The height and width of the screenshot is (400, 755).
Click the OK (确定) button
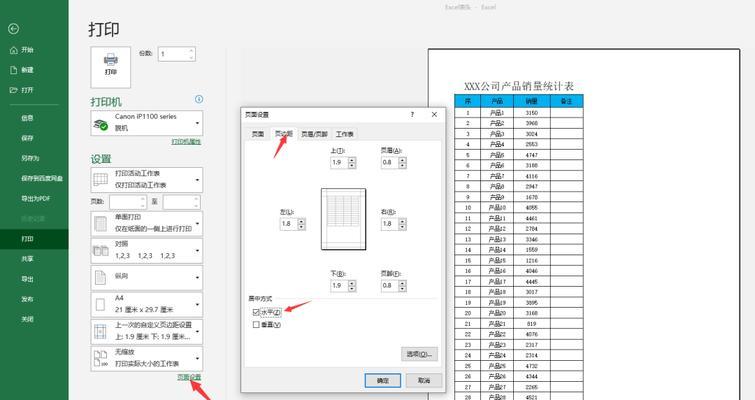[x=383, y=380]
